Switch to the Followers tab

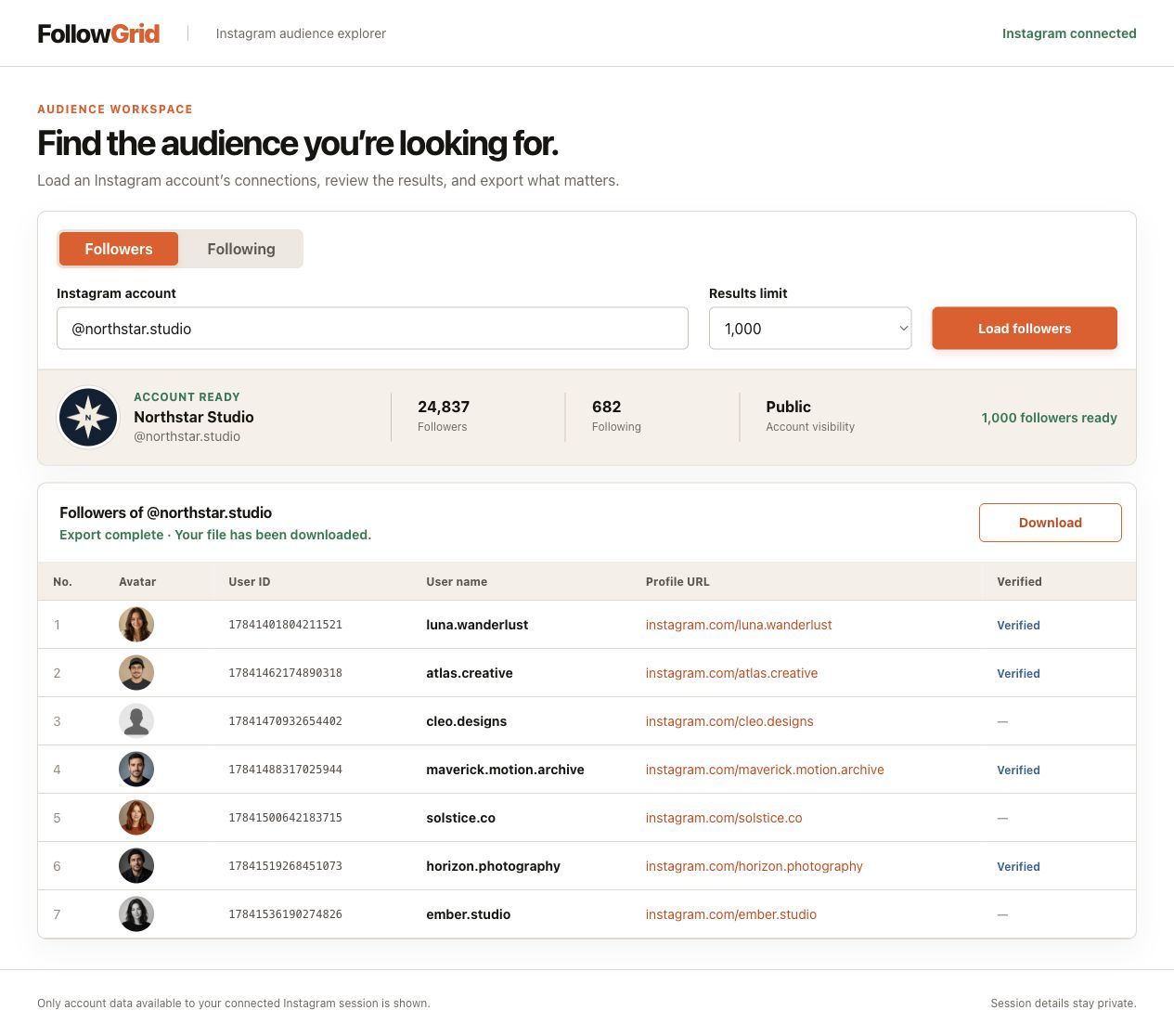(119, 249)
